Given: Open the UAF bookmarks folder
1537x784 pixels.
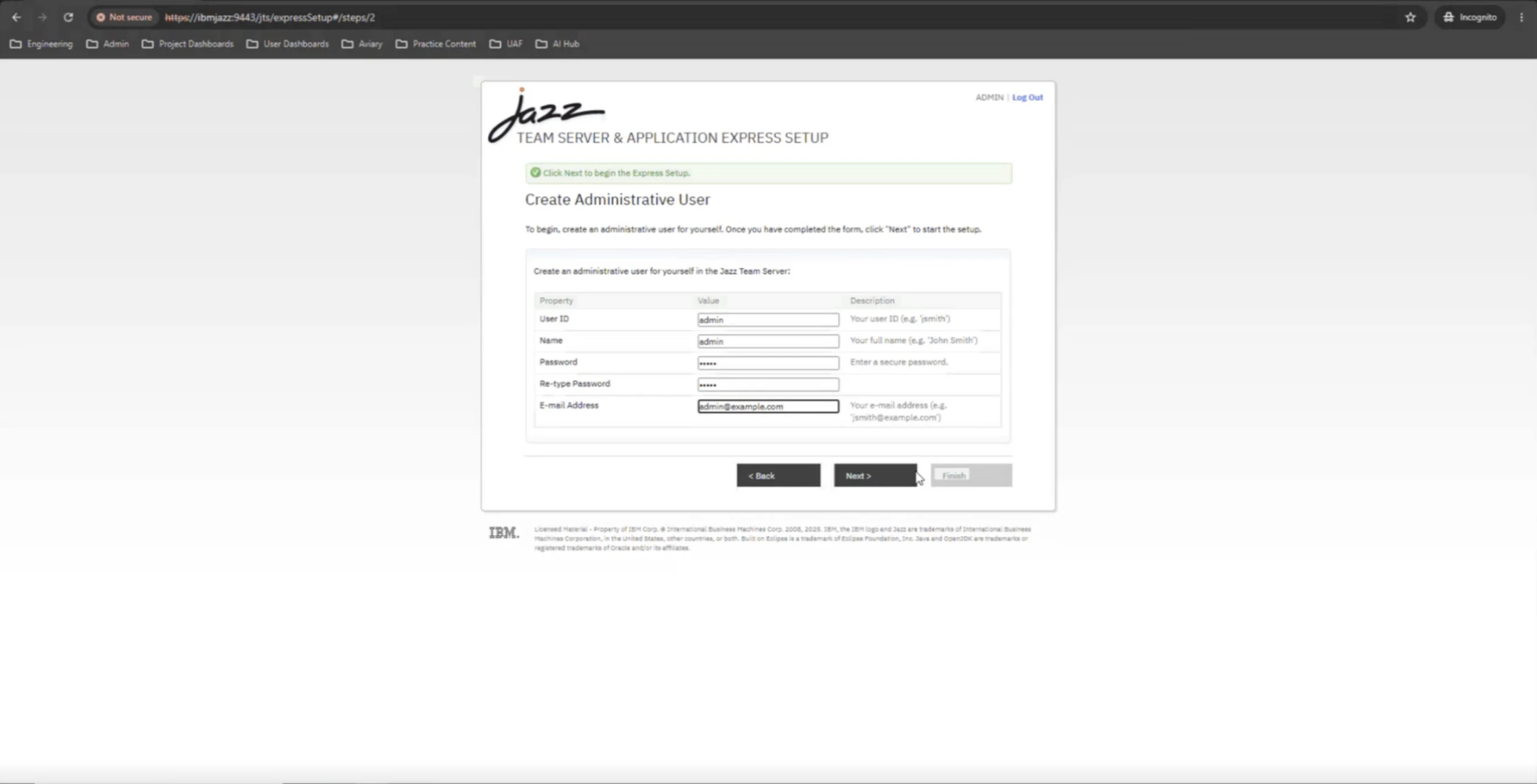Looking at the screenshot, I should point(506,44).
